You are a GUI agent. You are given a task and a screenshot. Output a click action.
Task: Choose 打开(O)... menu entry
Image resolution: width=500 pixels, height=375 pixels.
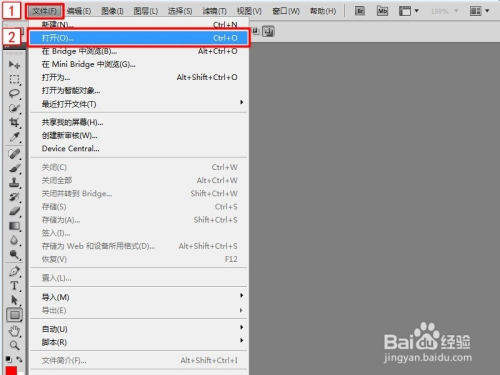point(139,38)
